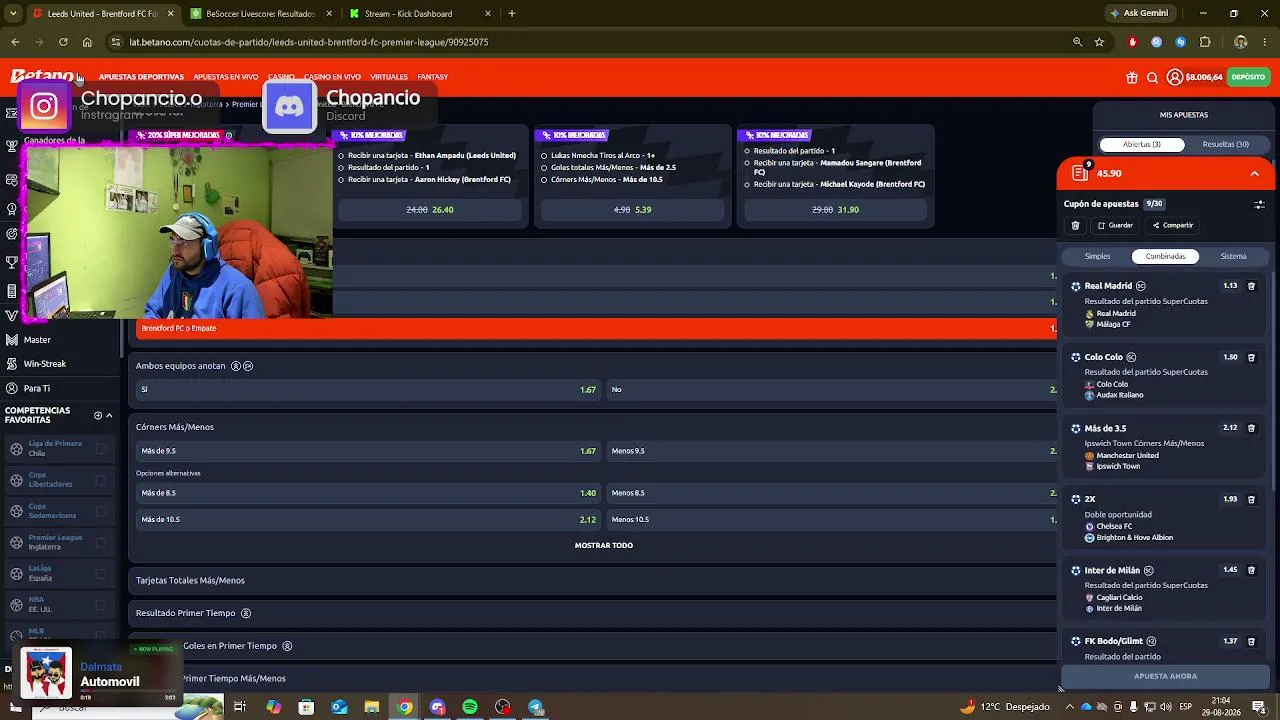1280x720 pixels.
Task: Click the green Depósito button
Action: point(1248,77)
